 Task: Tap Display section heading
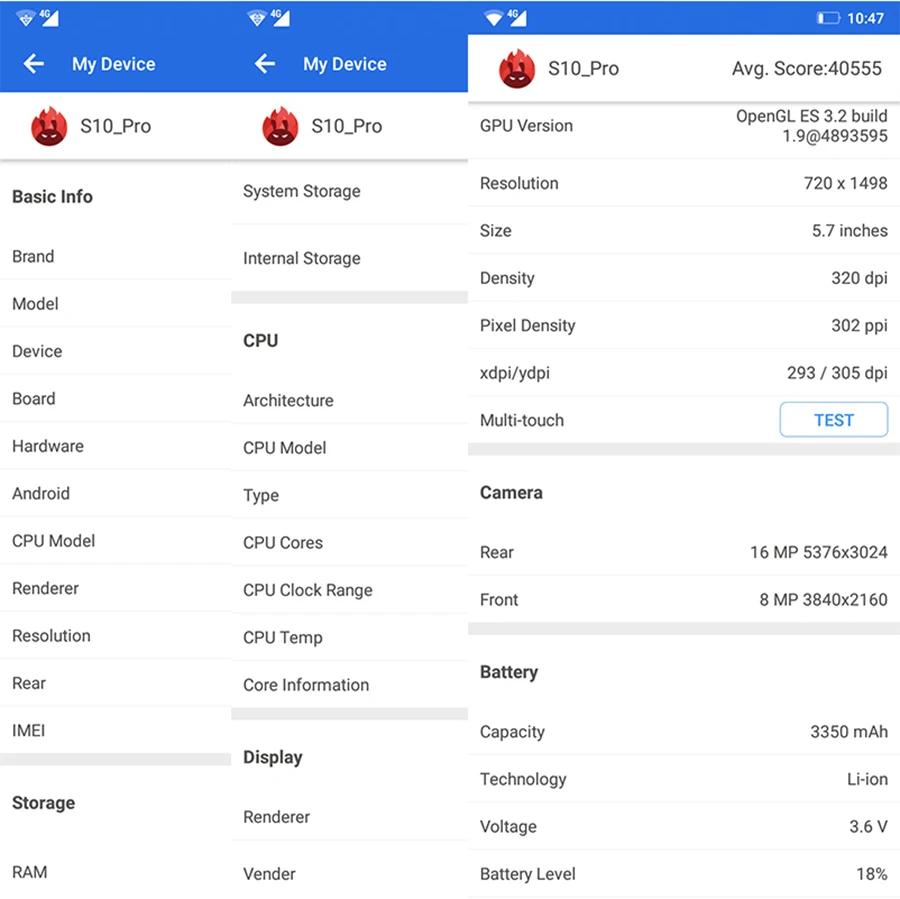pos(273,757)
